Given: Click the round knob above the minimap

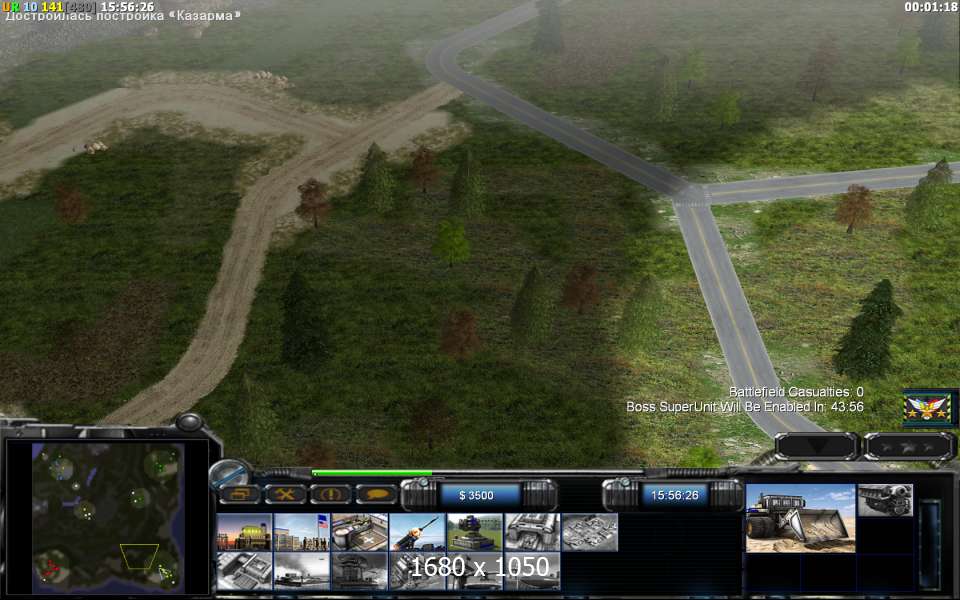Looking at the screenshot, I should (x=190, y=422).
